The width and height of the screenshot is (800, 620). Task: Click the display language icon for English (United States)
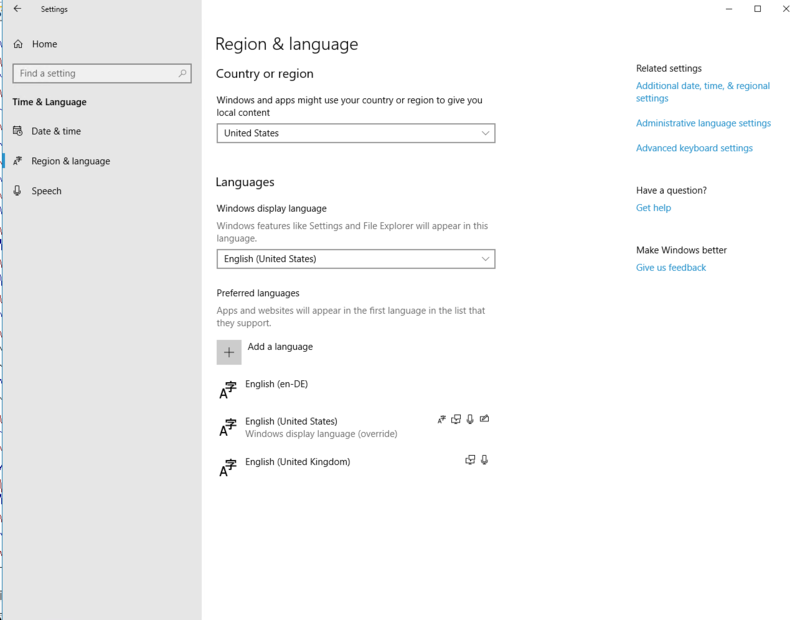coord(442,419)
